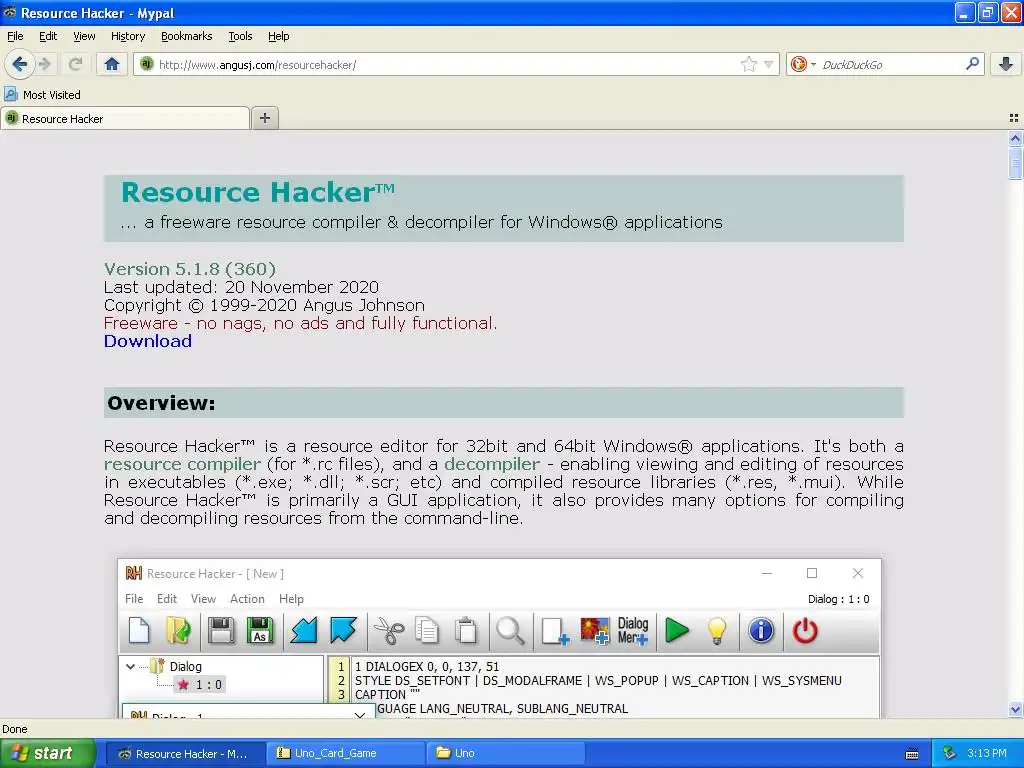Screen dimensions: 1024x768
Task: Click the Paste clipboard icon
Action: click(466, 631)
